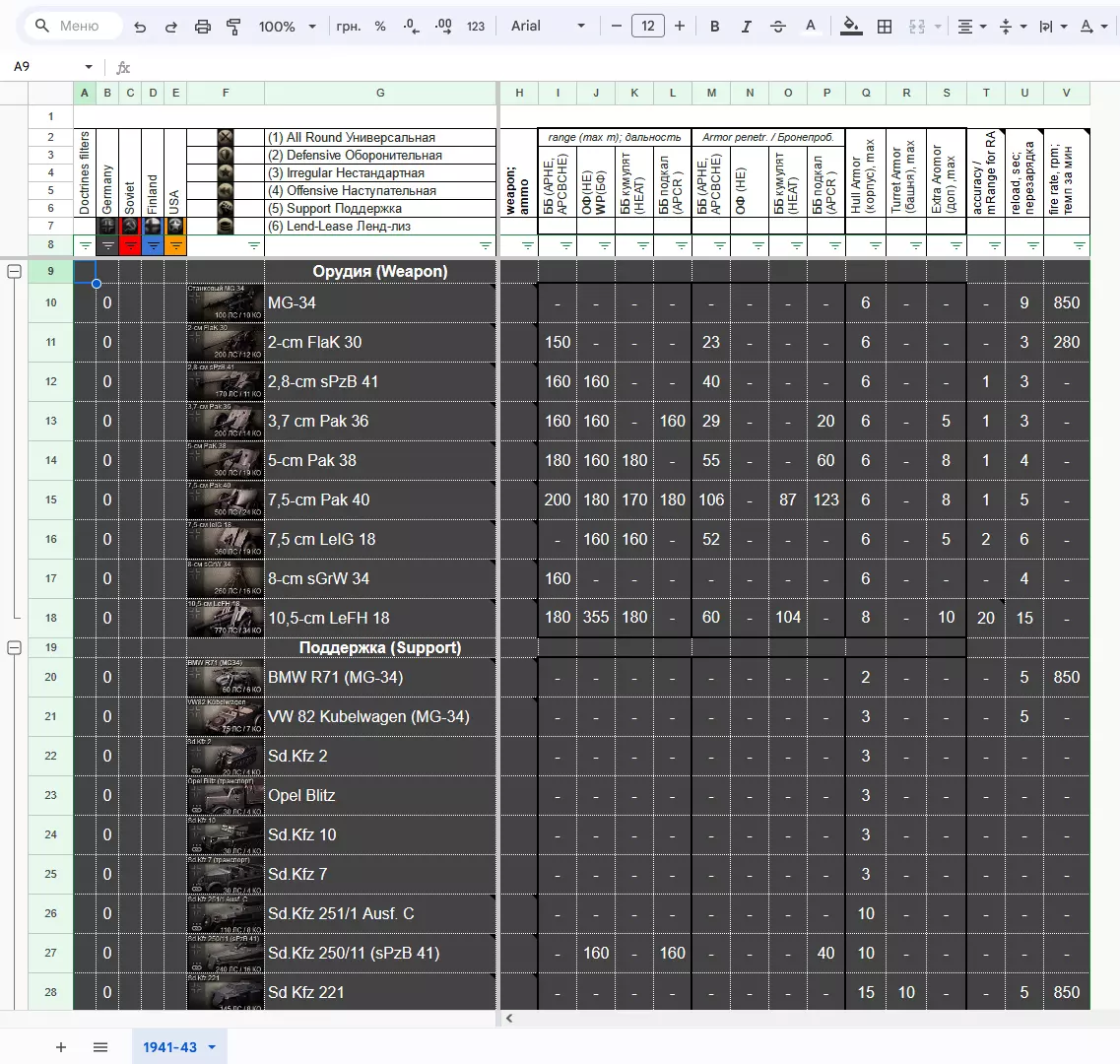
Task: Select cell "VW 82 Kubelwagen (MG-34)"
Action: click(380, 716)
